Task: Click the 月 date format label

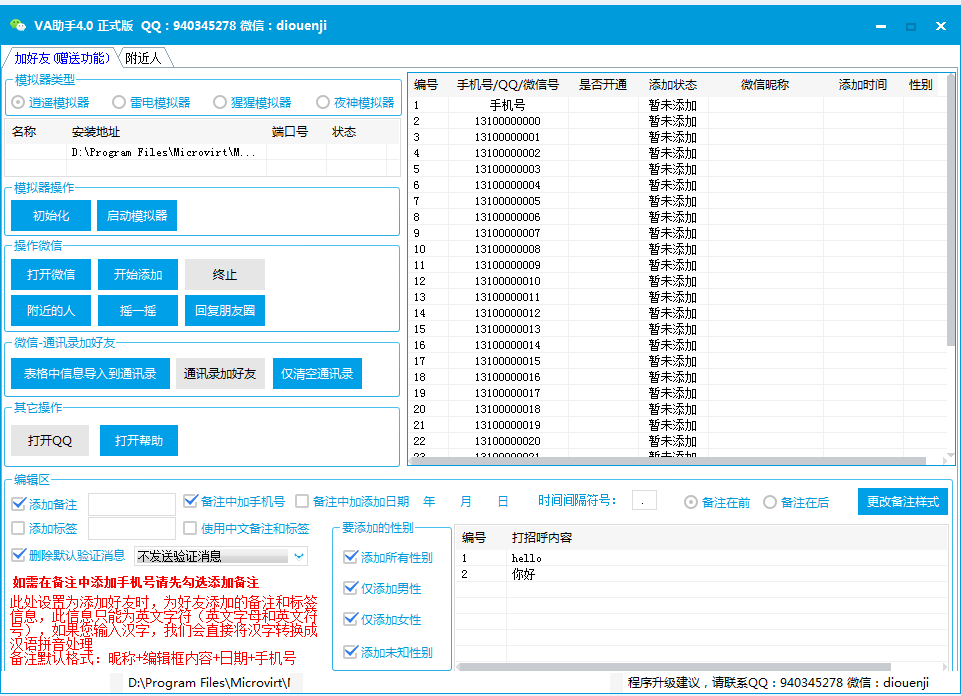Action: coord(466,501)
